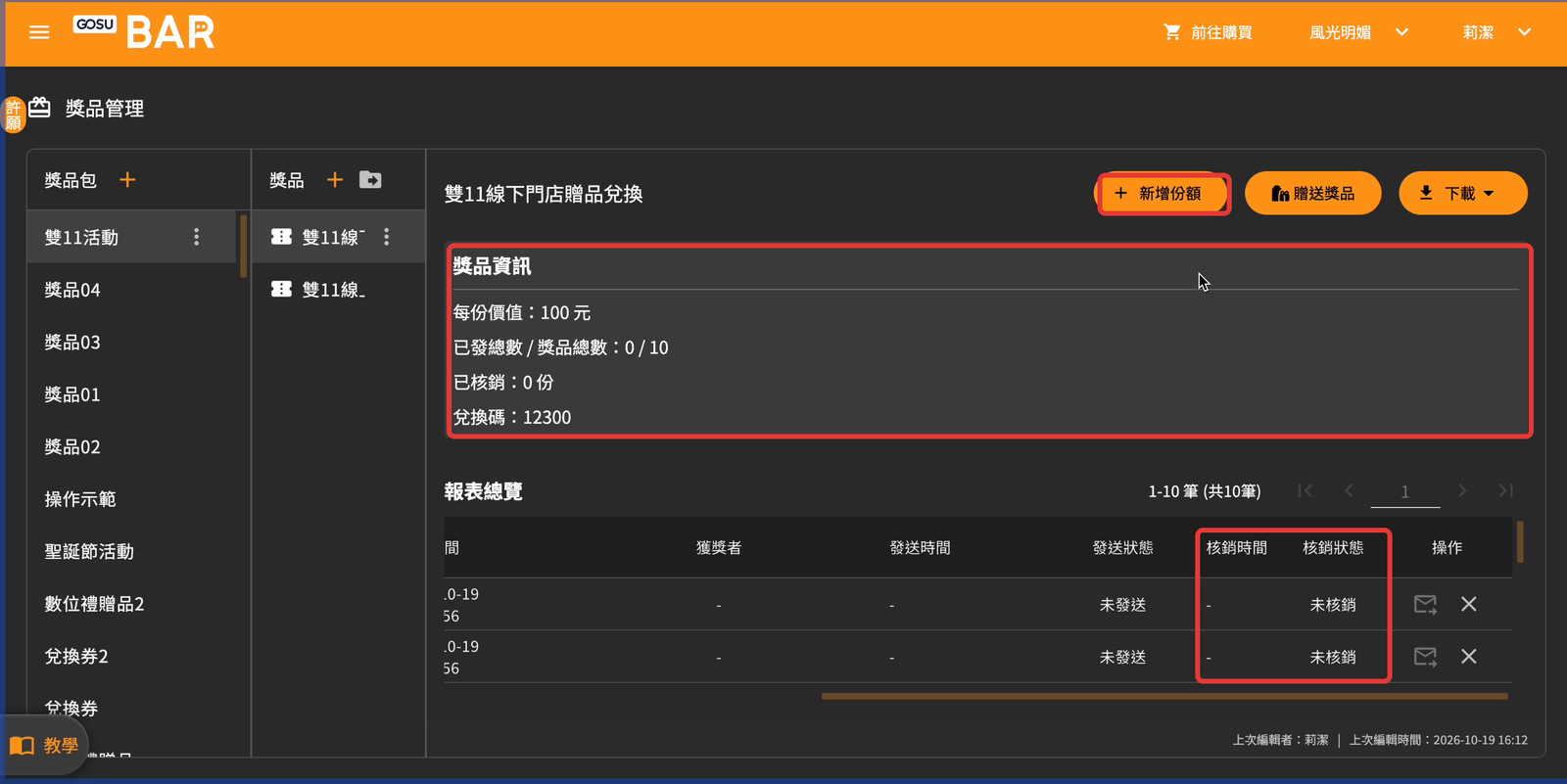The height and width of the screenshot is (784, 1567).
Task: Click the send-mail icon in second table row
Action: click(1425, 657)
